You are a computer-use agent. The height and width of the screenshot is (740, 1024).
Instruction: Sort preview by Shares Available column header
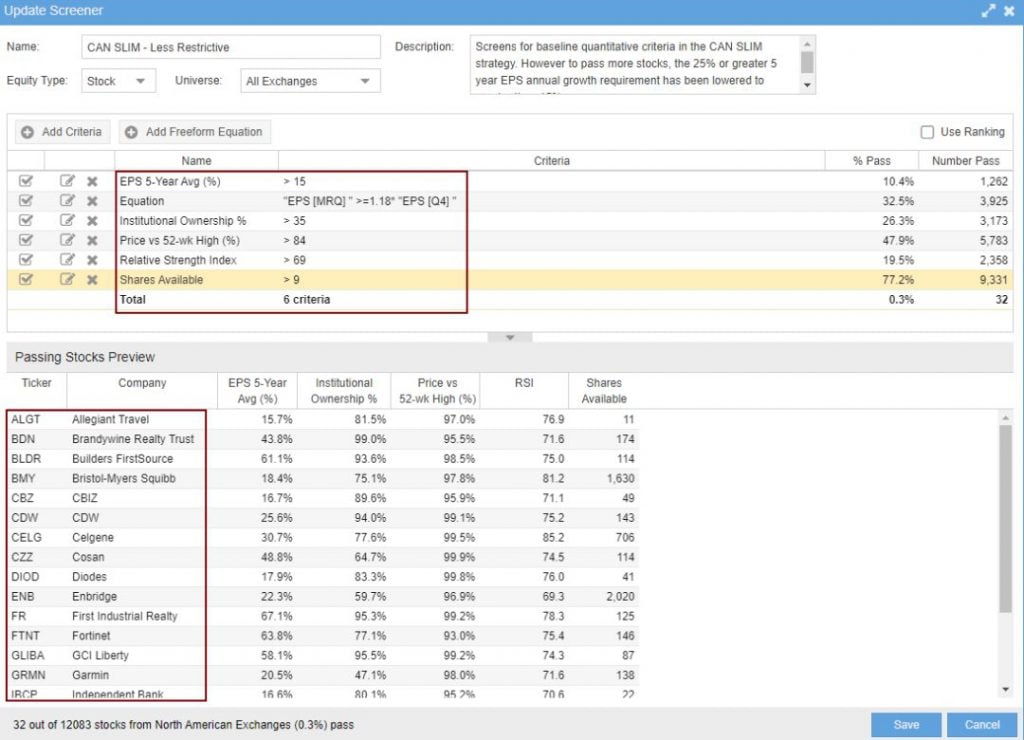pyautogui.click(x=603, y=390)
